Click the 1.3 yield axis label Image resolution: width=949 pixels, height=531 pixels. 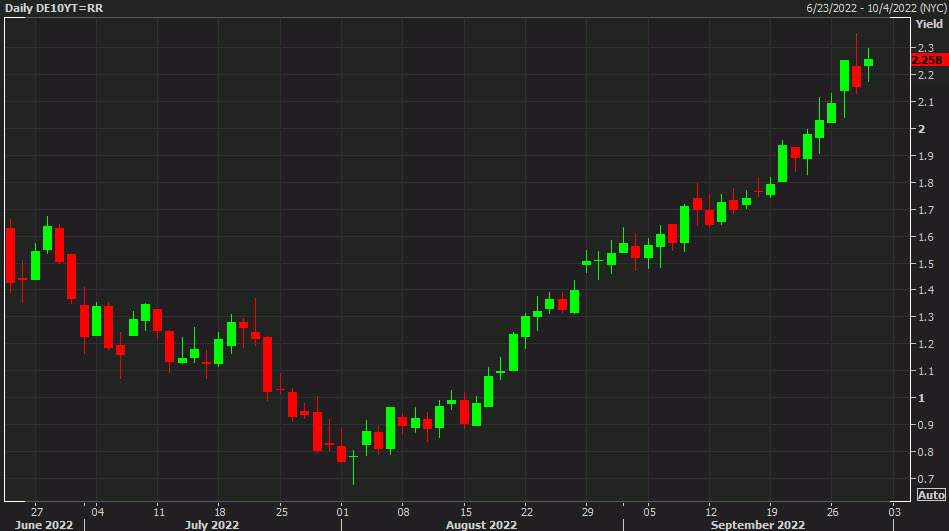[x=925, y=317]
